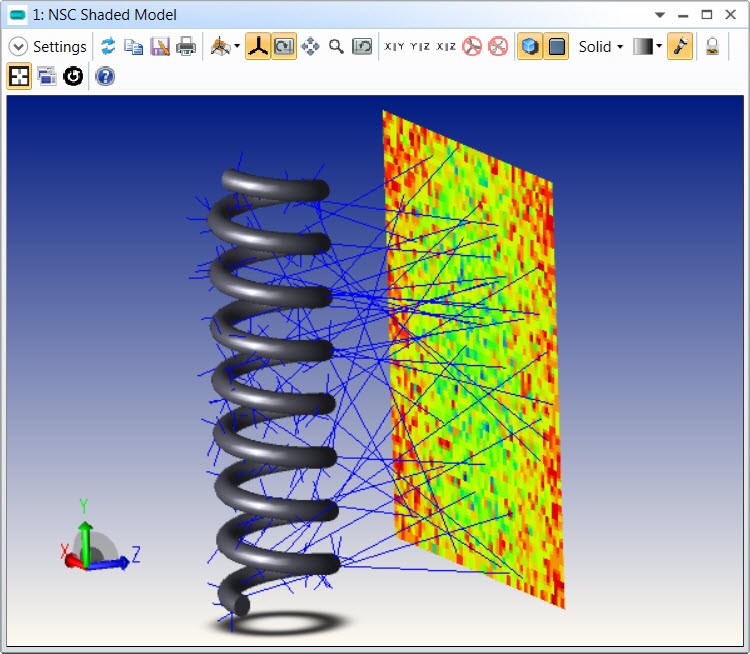The image size is (750, 654).
Task: Toggle the rotate view mode button
Action: click(x=284, y=46)
